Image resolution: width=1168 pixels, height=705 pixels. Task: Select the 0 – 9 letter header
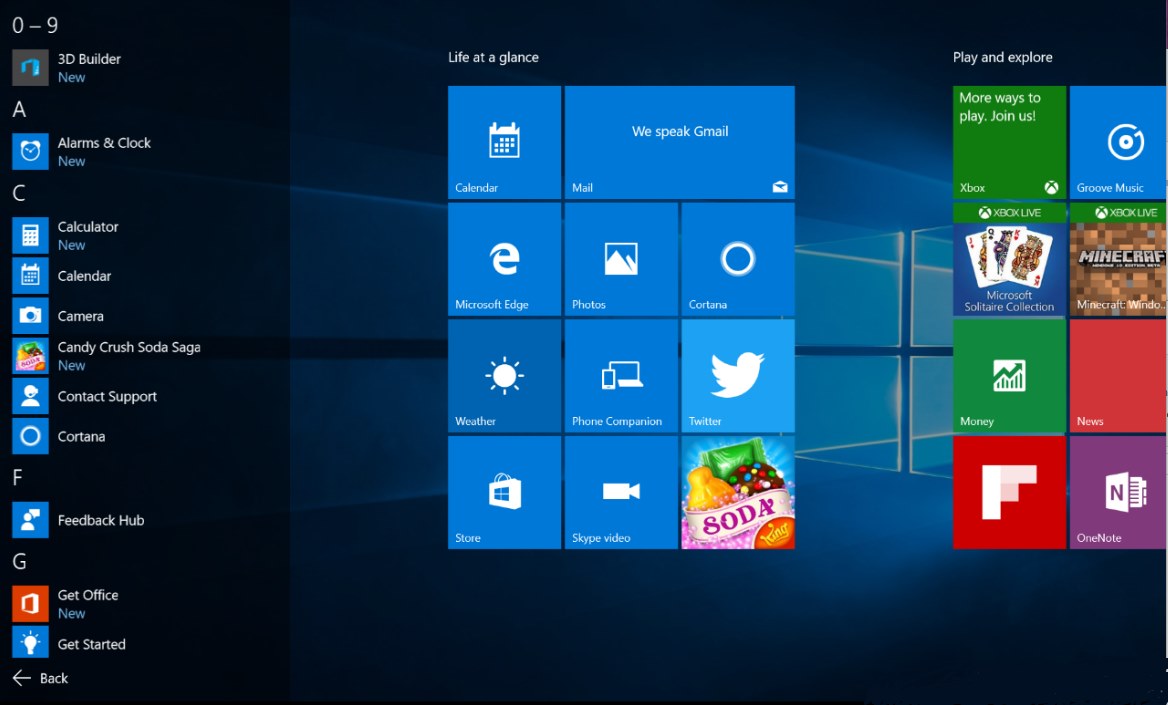(35, 25)
